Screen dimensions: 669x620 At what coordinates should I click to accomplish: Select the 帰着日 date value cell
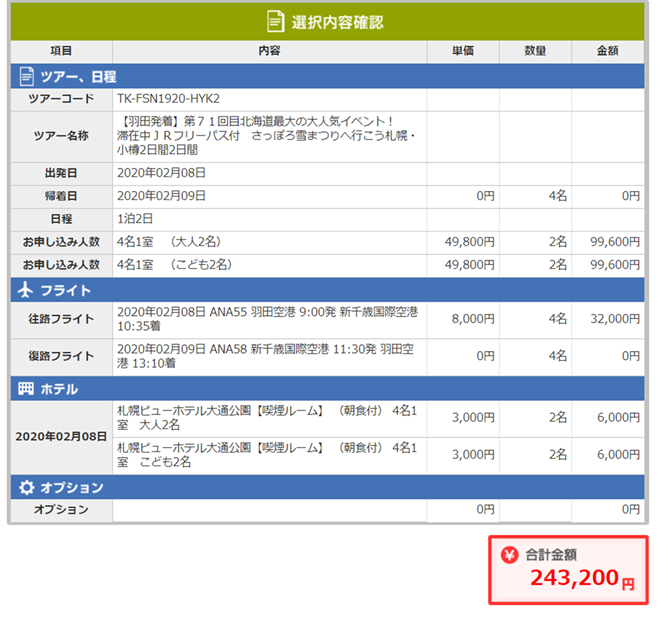click(x=162, y=196)
